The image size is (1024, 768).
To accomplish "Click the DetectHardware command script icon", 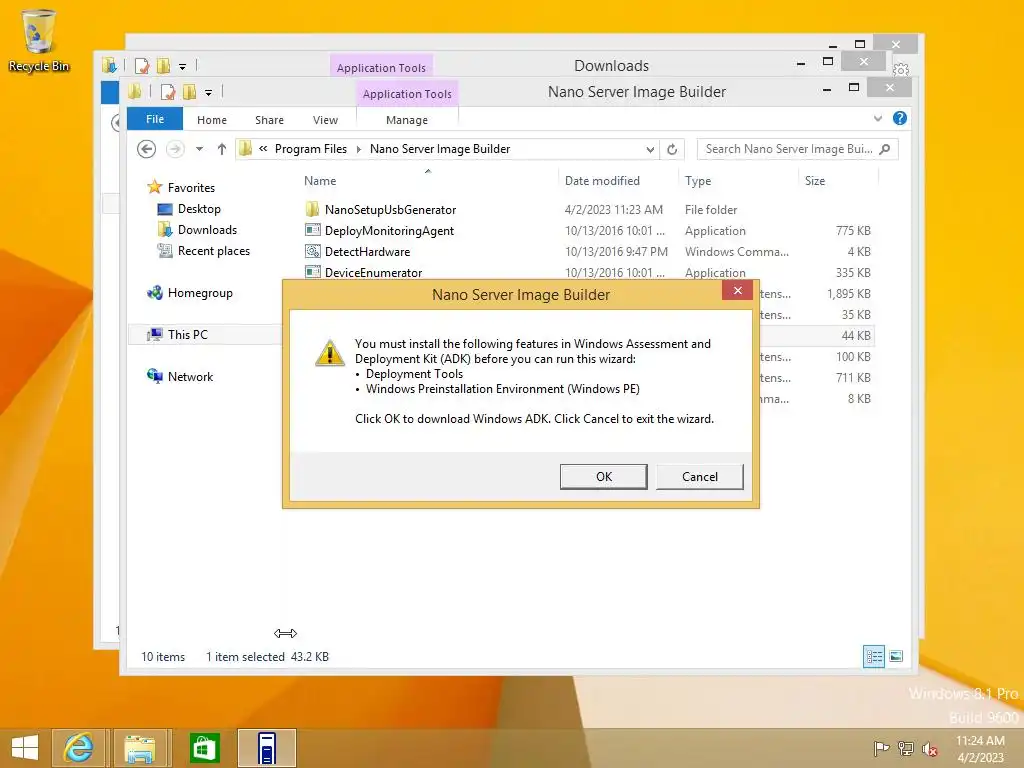I will tap(313, 251).
